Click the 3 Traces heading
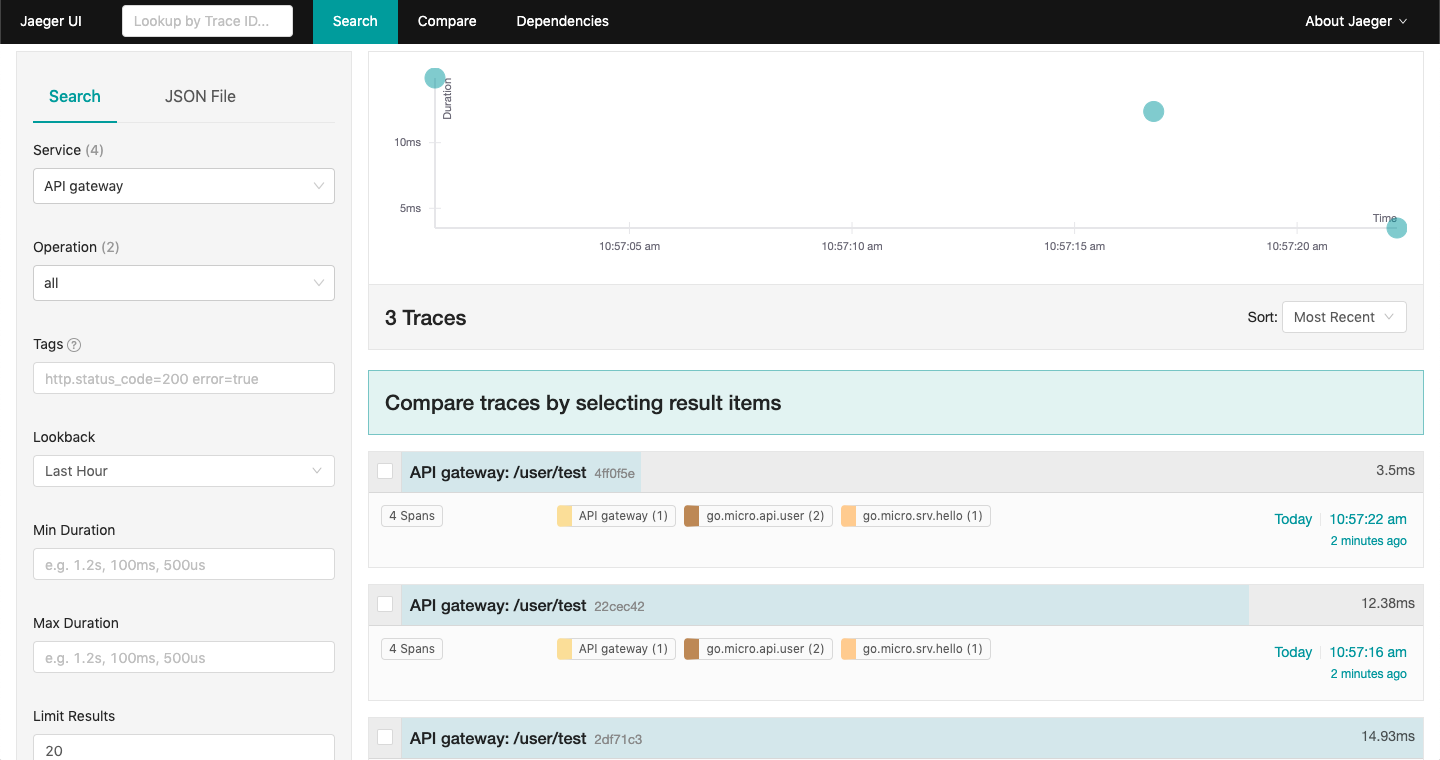The height and width of the screenshot is (760, 1440). pos(426,318)
